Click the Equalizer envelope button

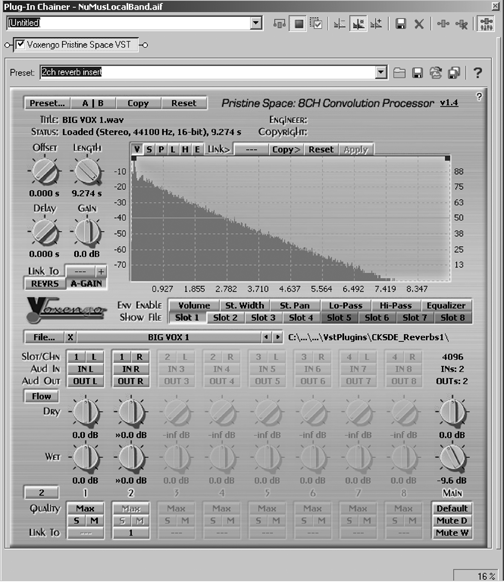[x=446, y=305]
